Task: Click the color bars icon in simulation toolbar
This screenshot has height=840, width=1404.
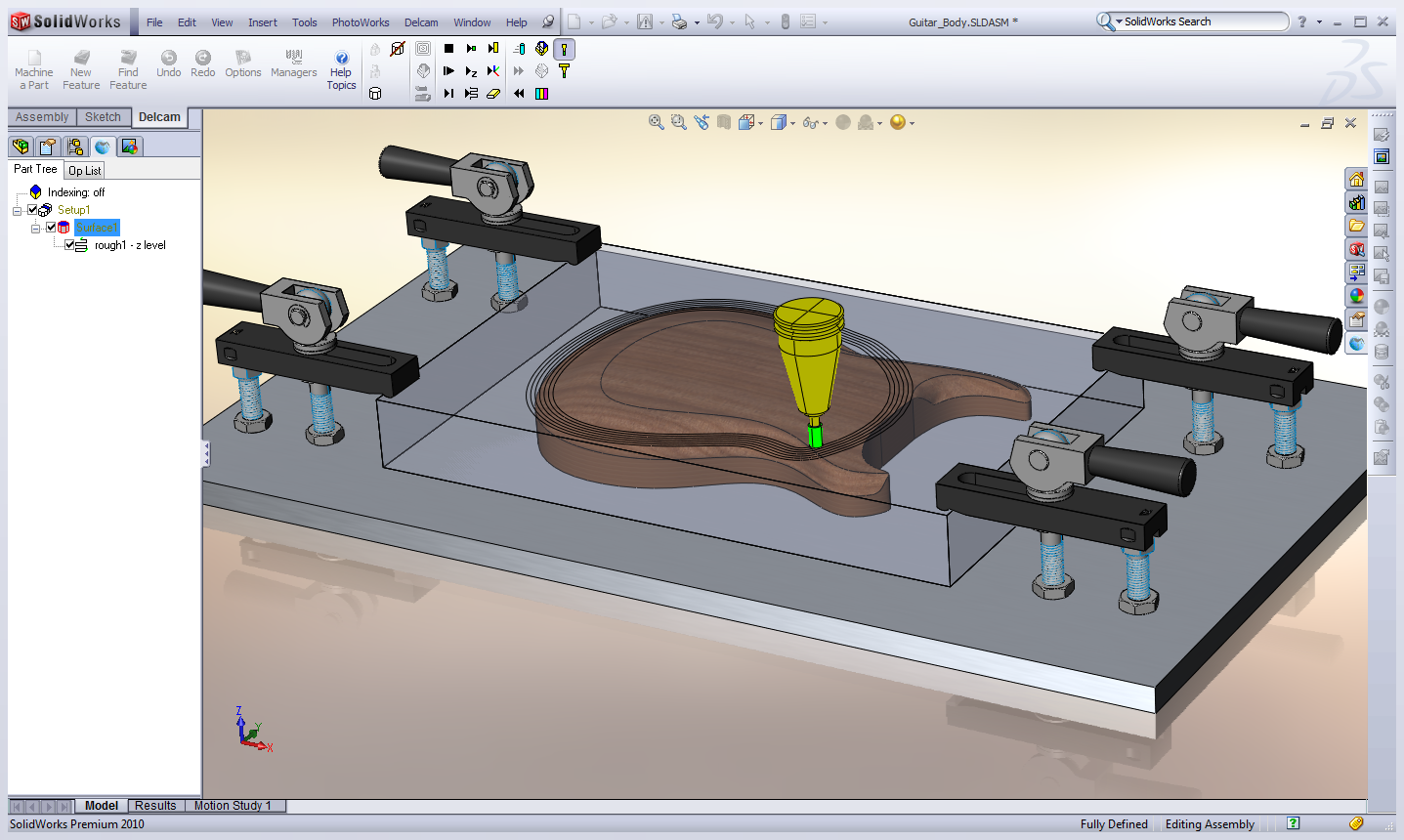Action: [x=541, y=94]
